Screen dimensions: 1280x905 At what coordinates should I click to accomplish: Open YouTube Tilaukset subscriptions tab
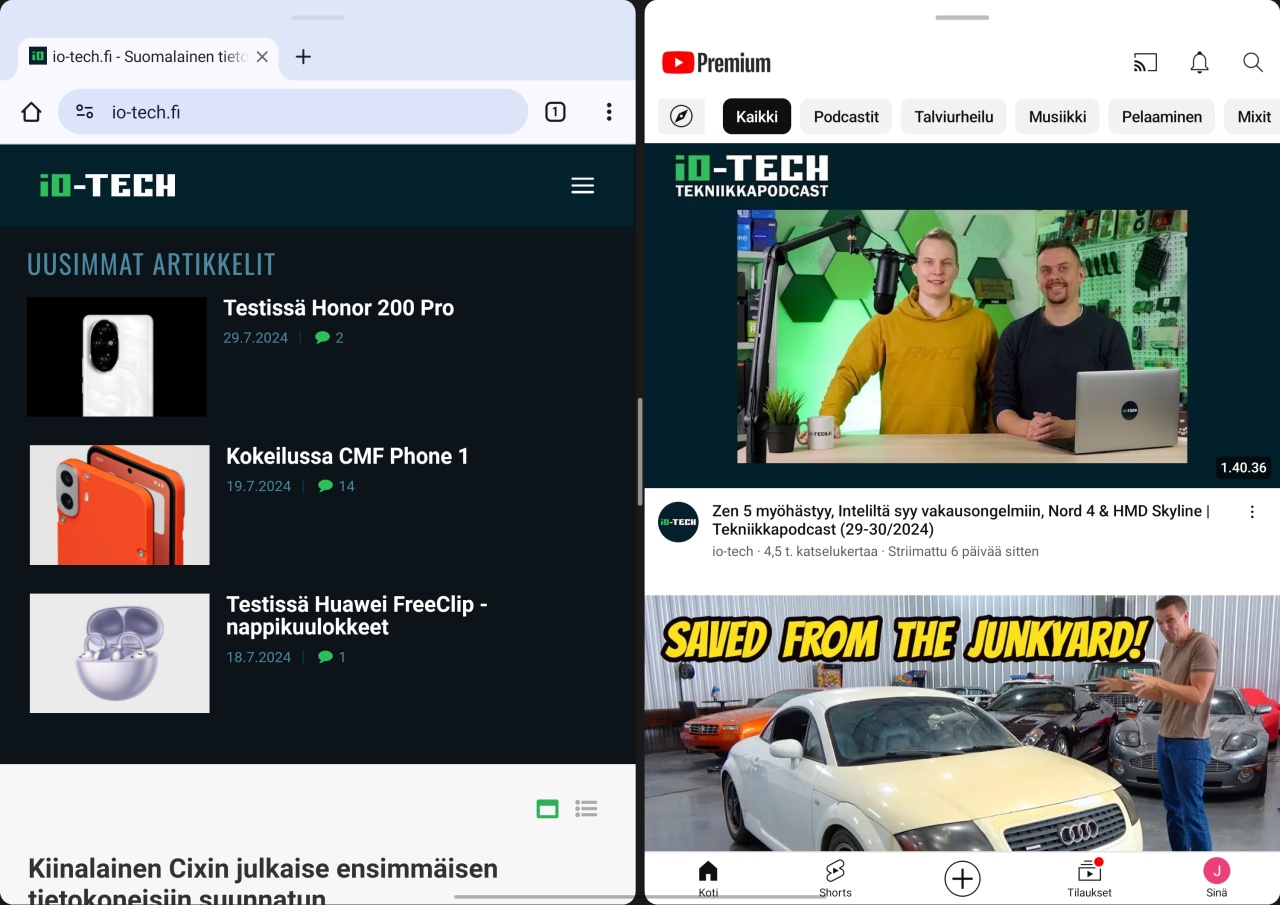coord(1089,879)
